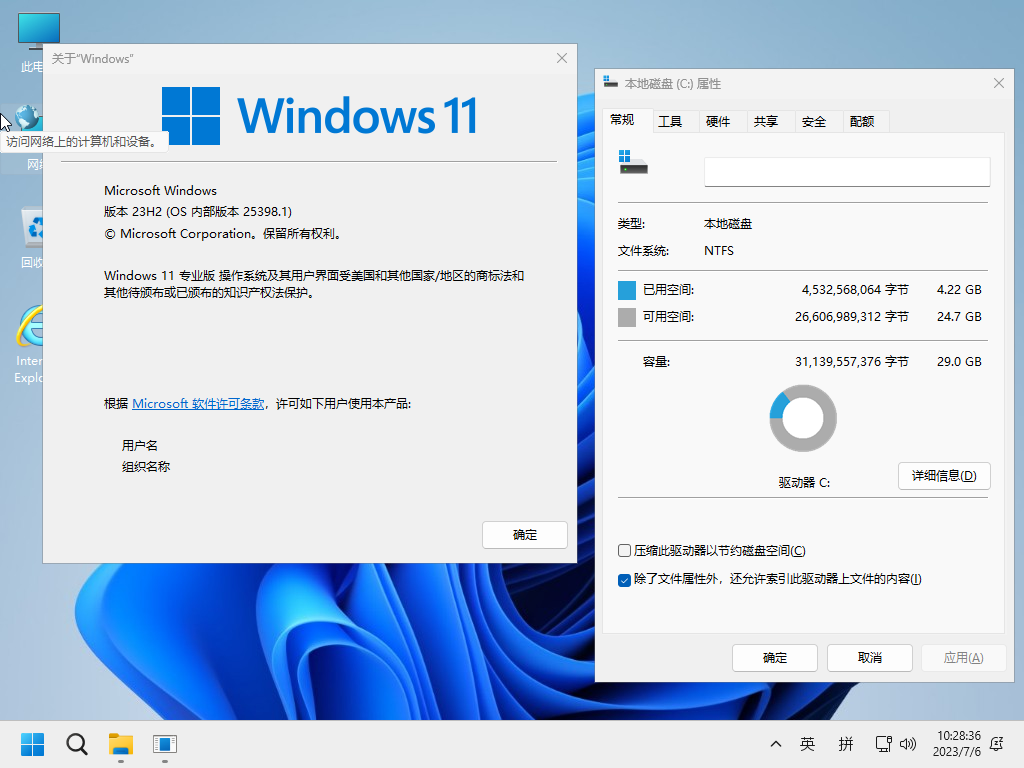The image size is (1024, 768).
Task: Click the blue 已用空间 color swatch
Action: [x=627, y=290]
